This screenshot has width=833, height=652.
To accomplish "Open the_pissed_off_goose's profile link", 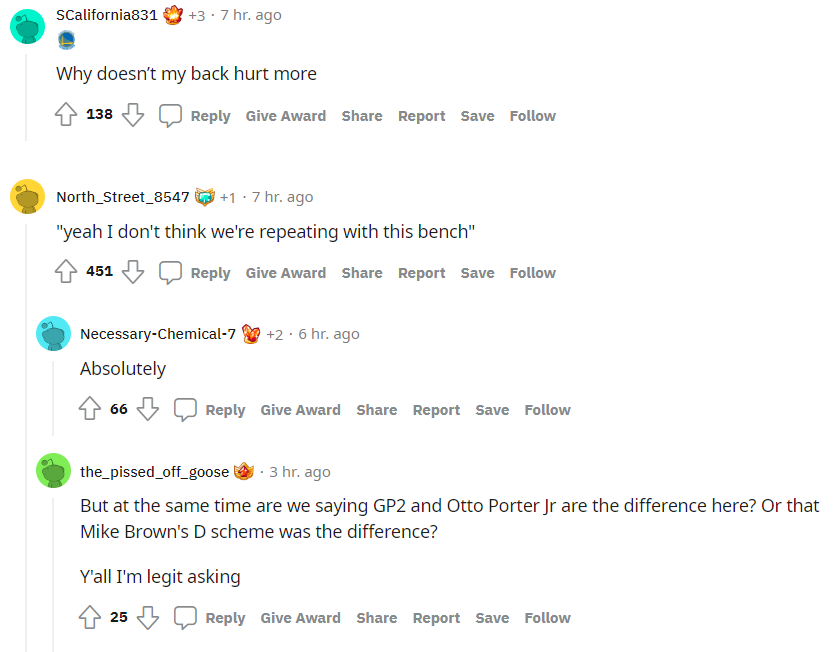I will [x=154, y=472].
